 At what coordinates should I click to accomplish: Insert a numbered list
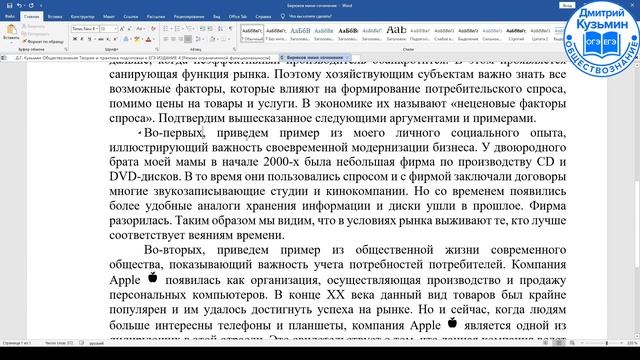(178, 29)
